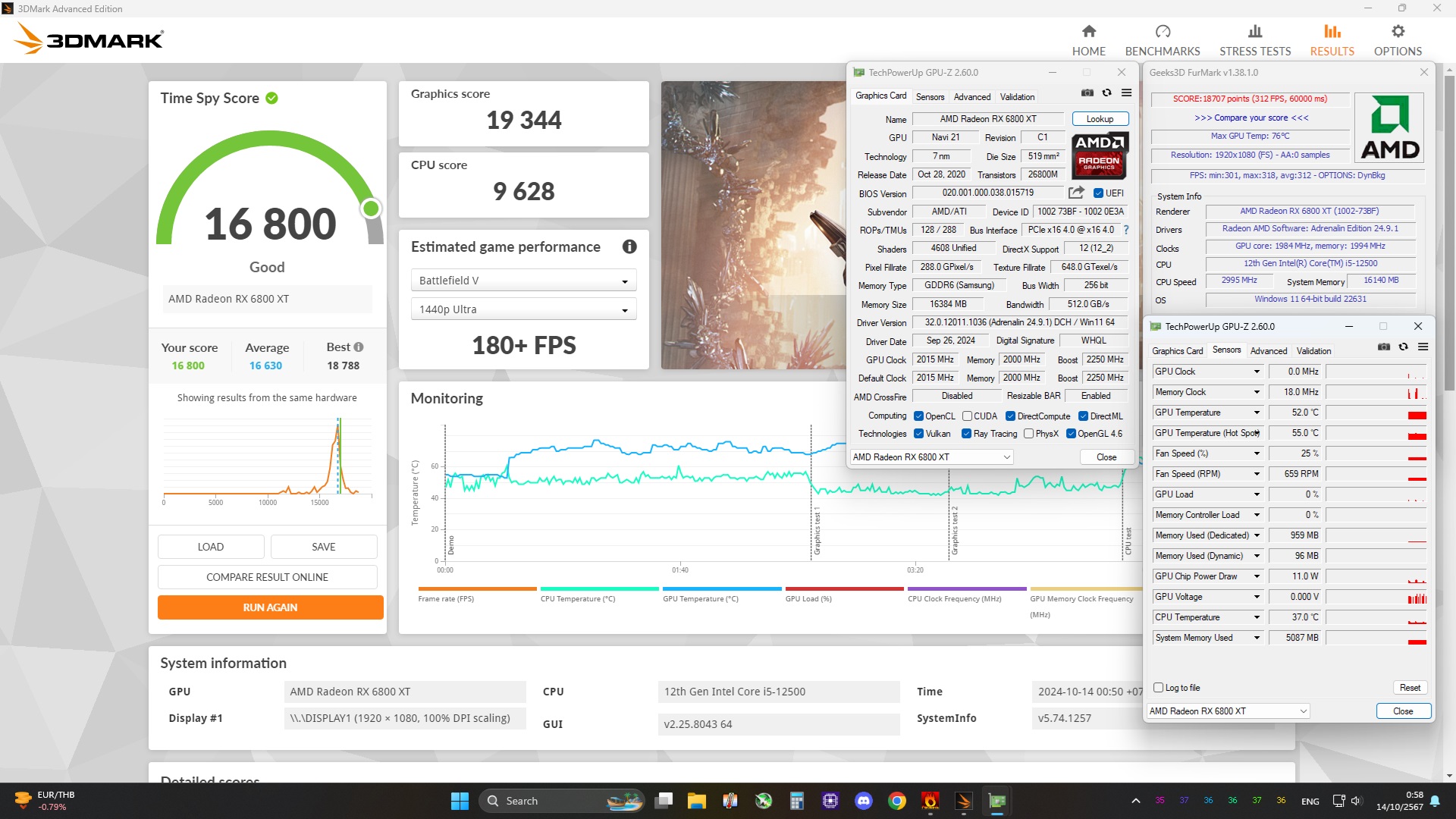Click the GPU-Z screenshot camera icon
Screen dimensions: 1456x819
[x=1087, y=93]
